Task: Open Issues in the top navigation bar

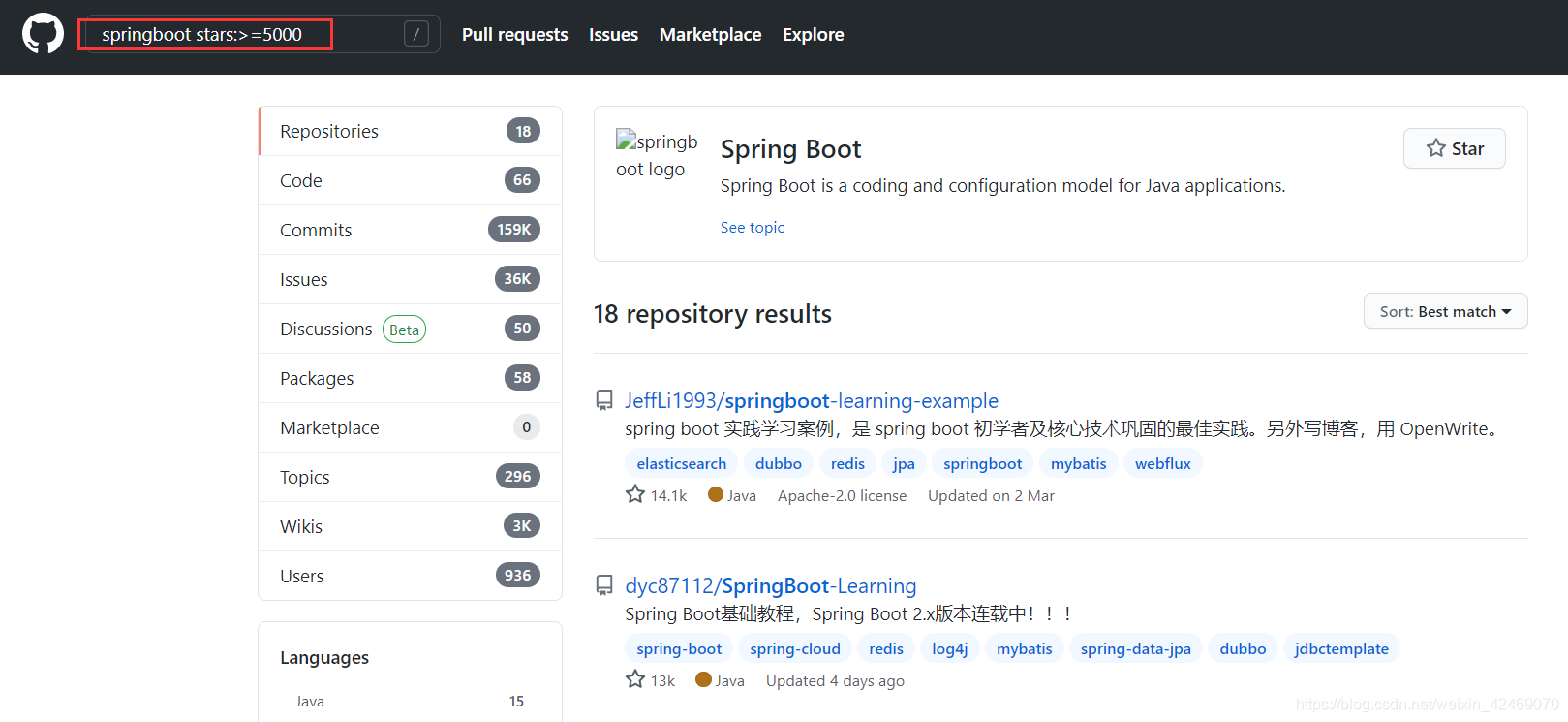Action: (613, 34)
